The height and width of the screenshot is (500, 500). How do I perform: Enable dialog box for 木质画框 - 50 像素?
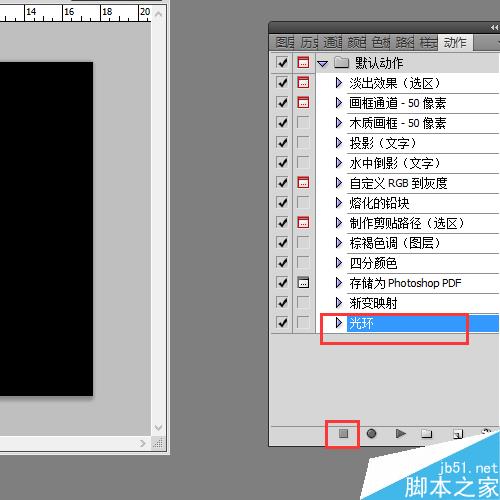tap(303, 122)
